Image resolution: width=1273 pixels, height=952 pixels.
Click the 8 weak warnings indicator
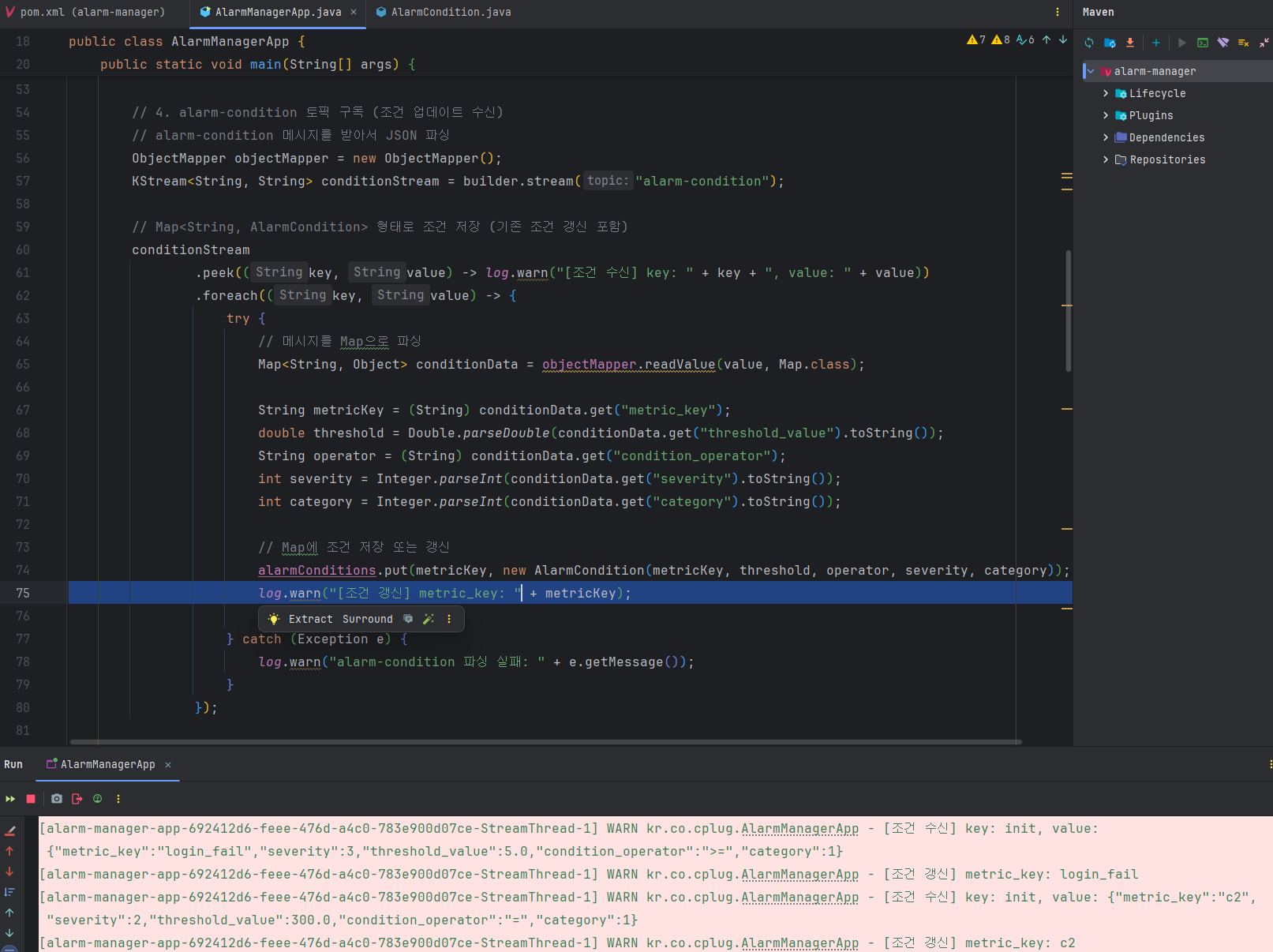click(1001, 39)
